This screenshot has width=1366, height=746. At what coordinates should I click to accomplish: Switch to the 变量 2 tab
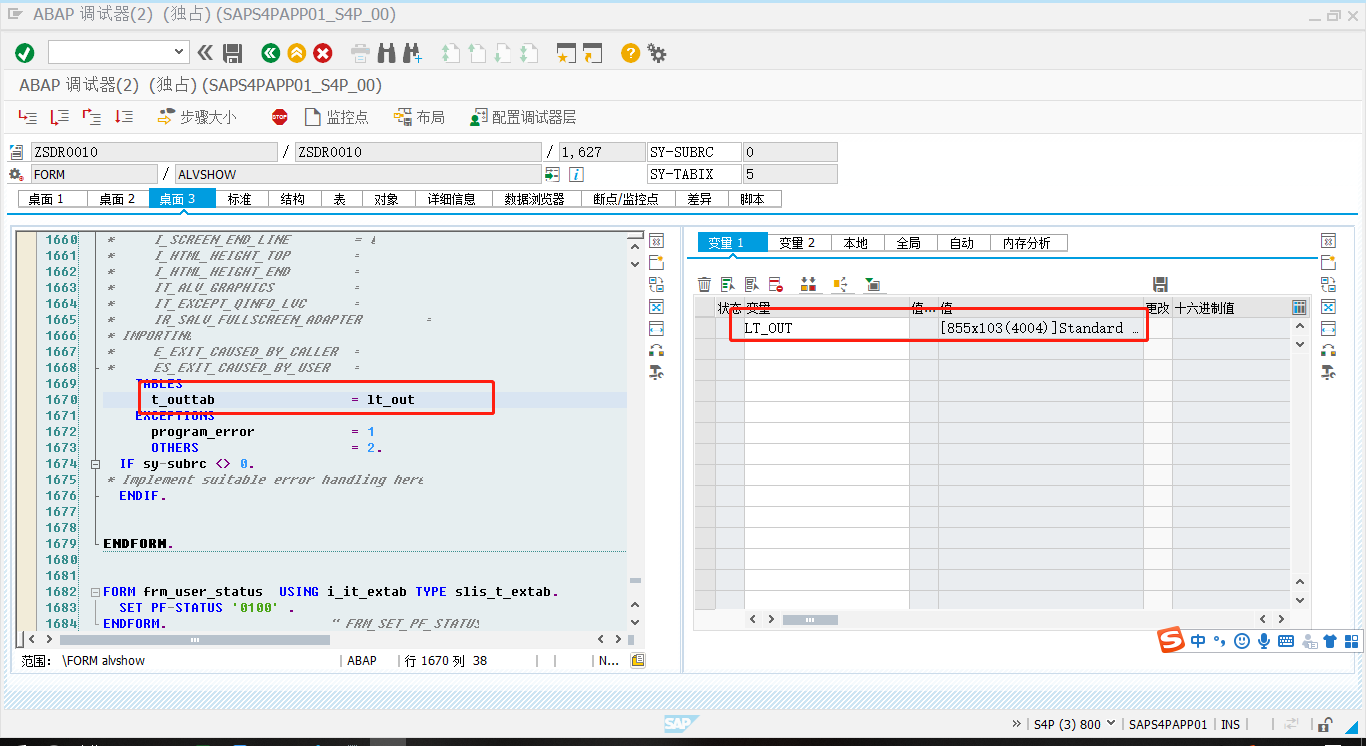pyautogui.click(x=797, y=241)
